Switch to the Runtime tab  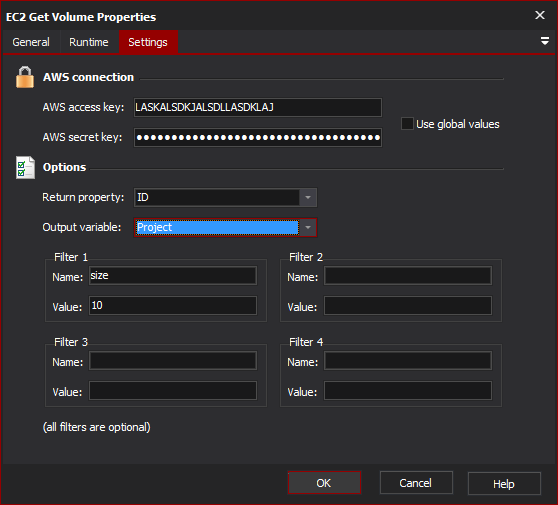[x=89, y=42]
